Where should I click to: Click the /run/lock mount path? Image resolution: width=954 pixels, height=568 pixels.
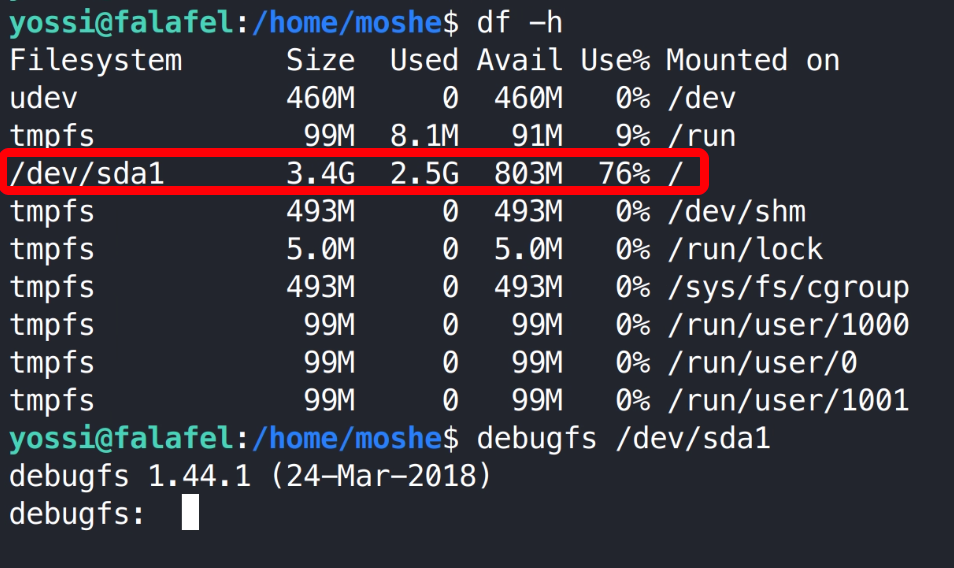pos(744,249)
